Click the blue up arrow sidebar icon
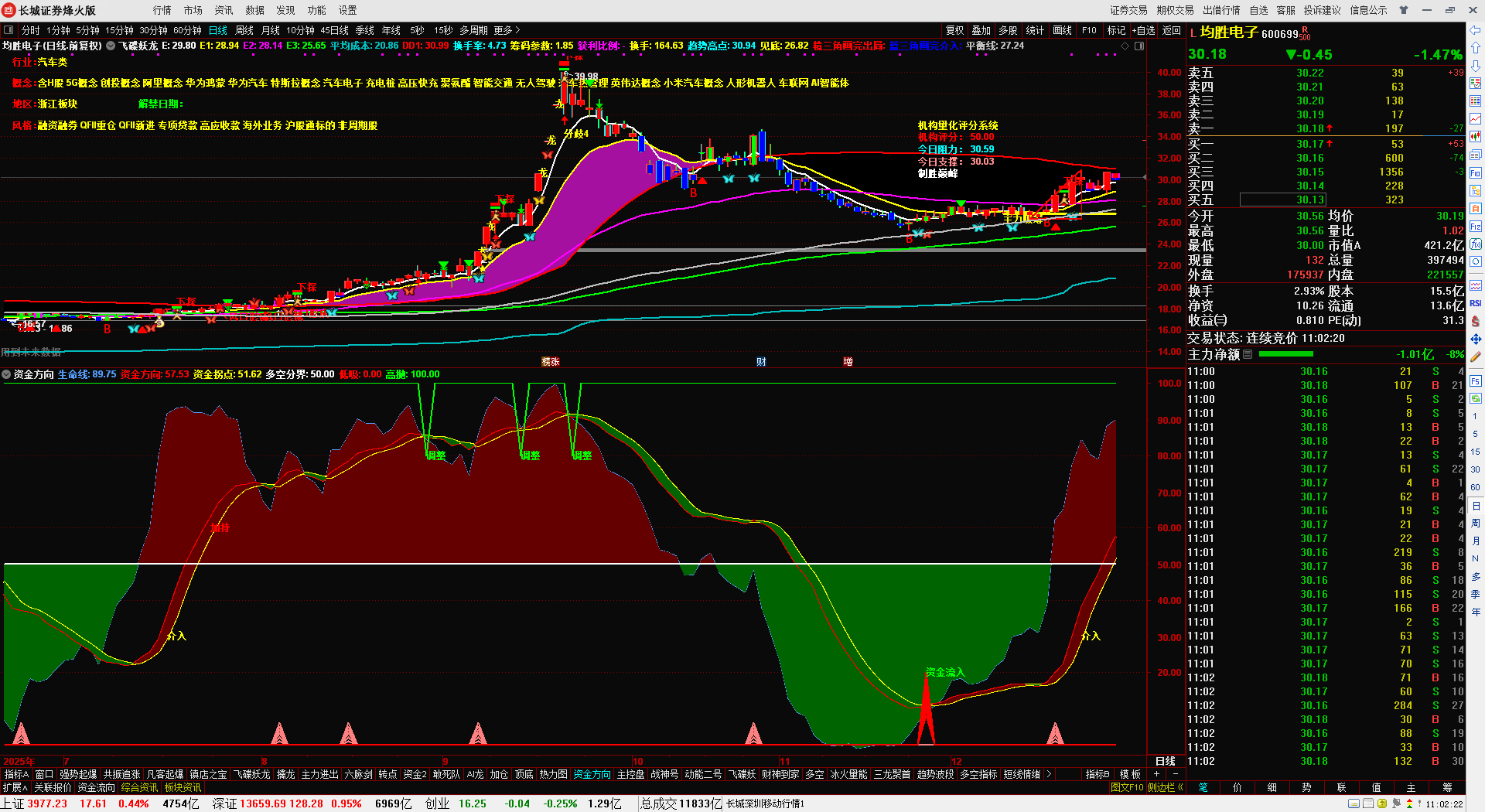 1476,46
